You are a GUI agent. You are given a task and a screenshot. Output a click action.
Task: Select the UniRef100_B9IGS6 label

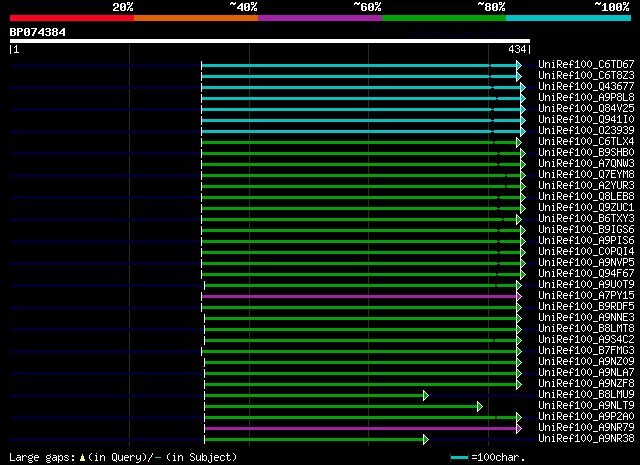(x=586, y=230)
